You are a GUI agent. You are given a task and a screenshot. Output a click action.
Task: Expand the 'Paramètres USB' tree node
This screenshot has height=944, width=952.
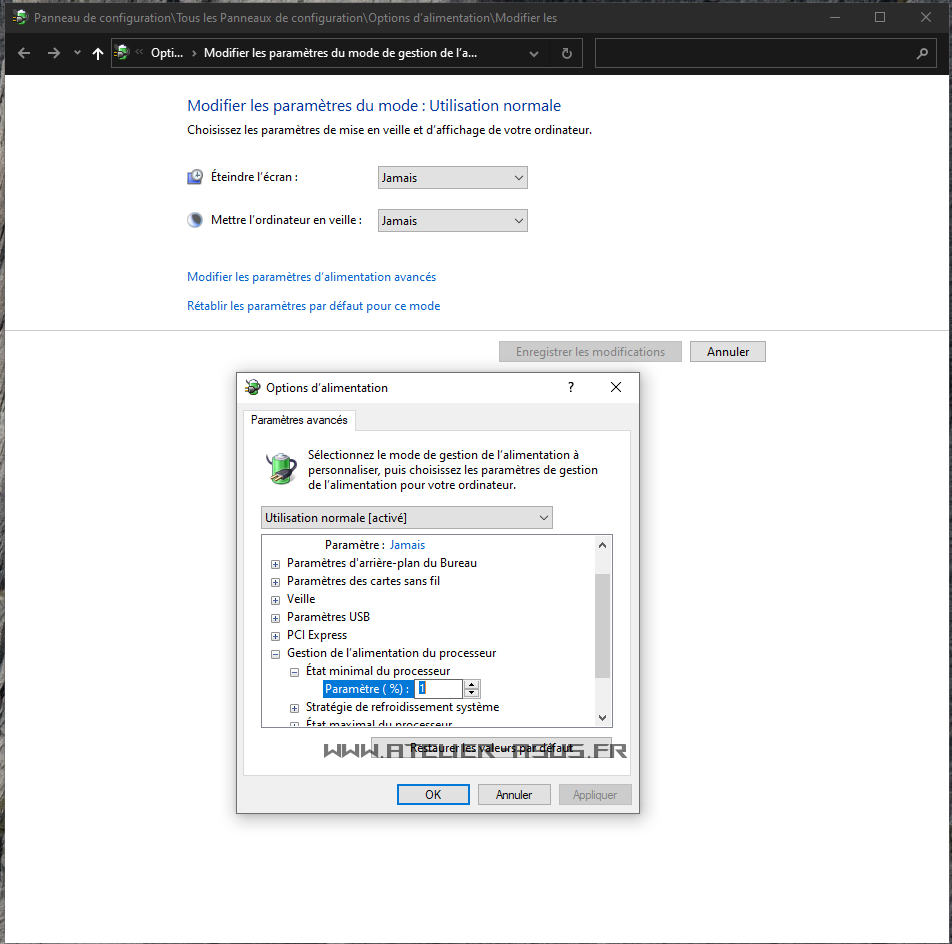(276, 617)
